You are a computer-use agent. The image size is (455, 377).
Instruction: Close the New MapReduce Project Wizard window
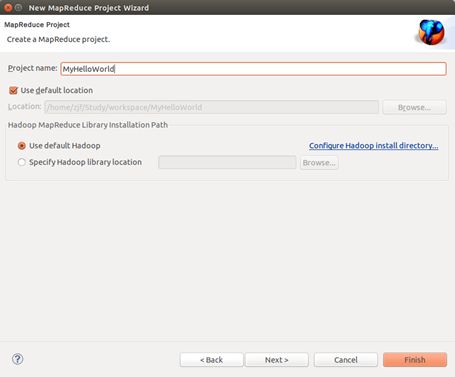(8, 7)
